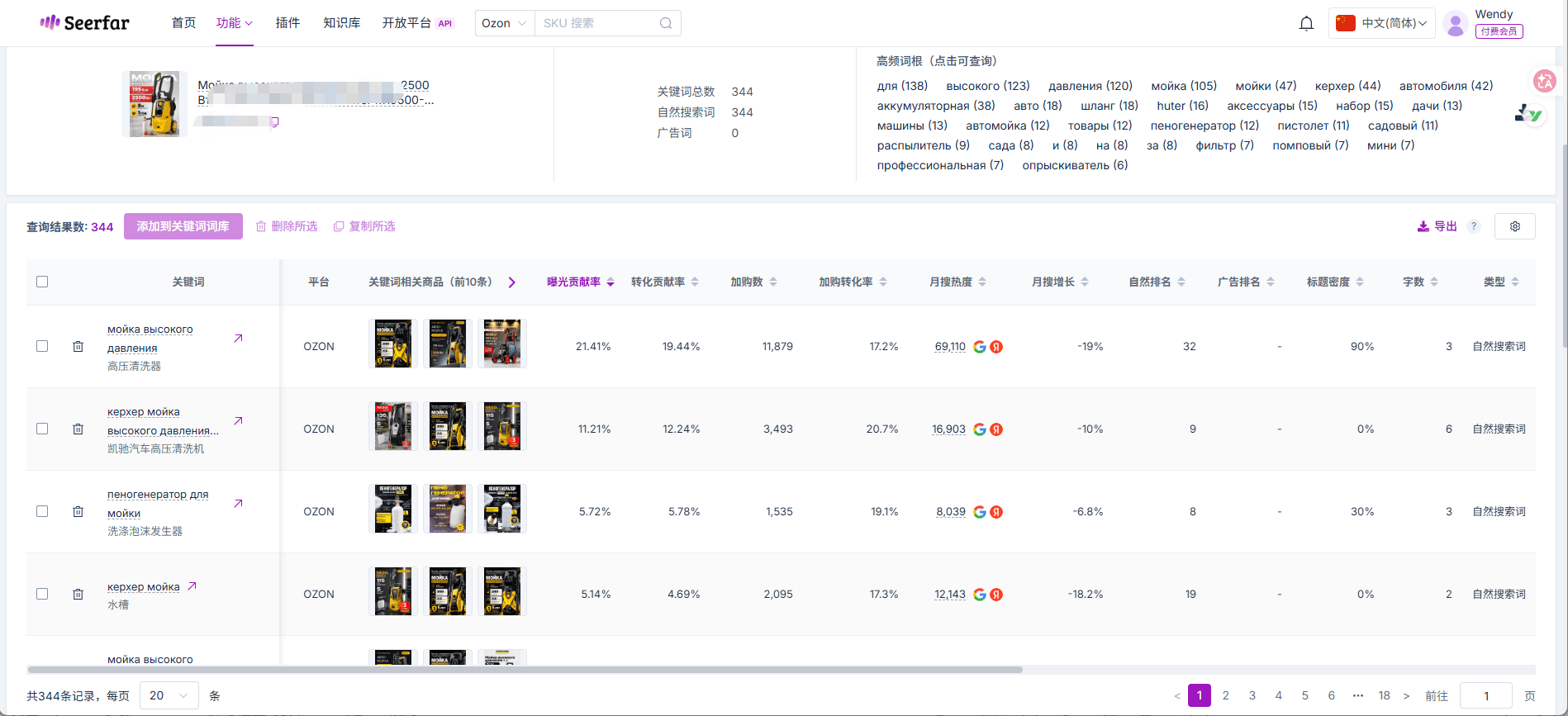Open the 20 per-page size dropdown
The width and height of the screenshot is (1568, 716).
pos(169,695)
